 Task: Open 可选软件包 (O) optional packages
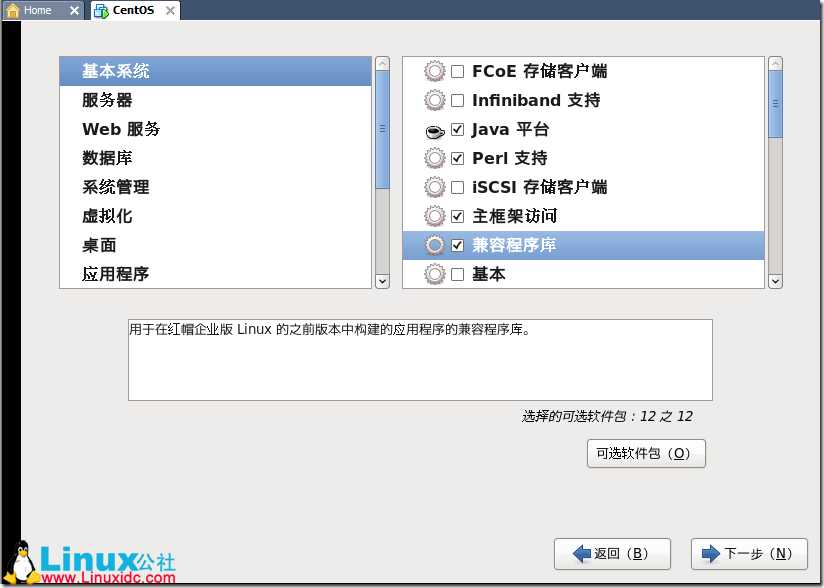[646, 453]
